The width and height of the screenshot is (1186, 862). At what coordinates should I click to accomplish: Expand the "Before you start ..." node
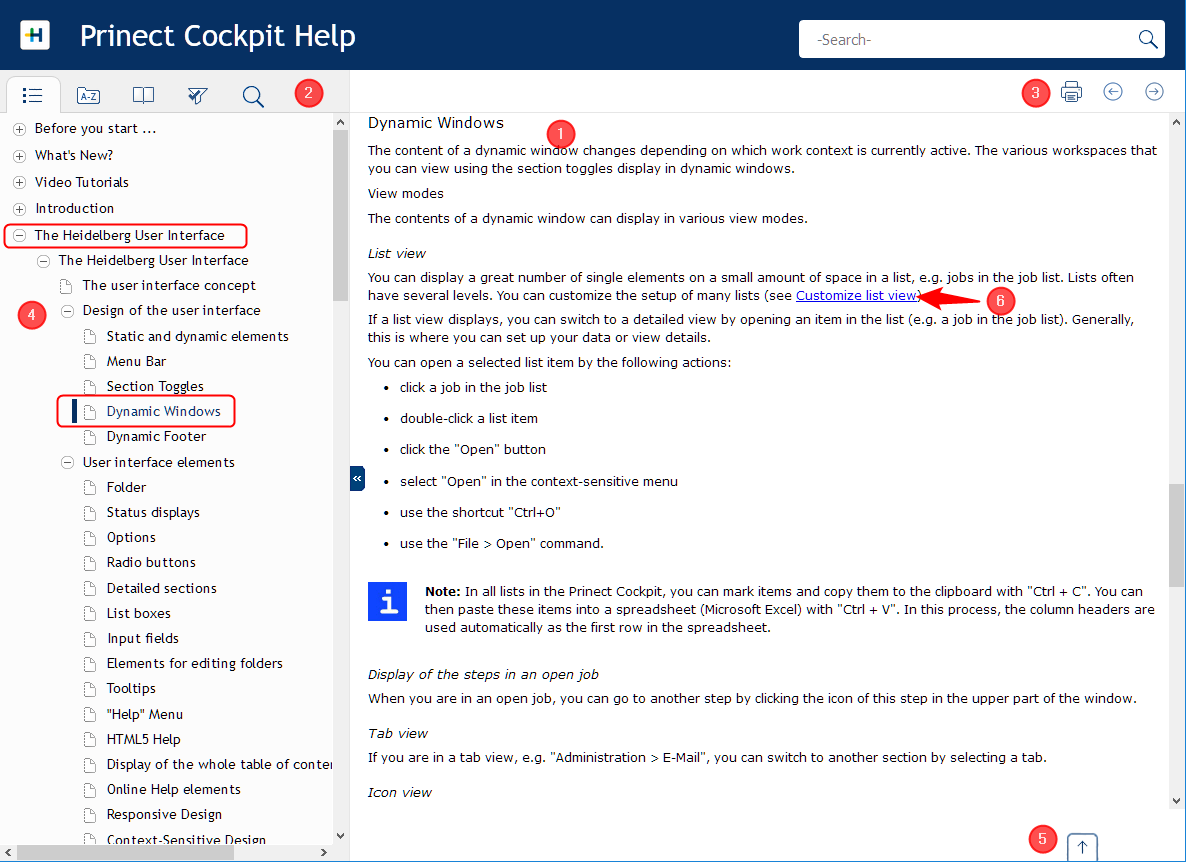[x=20, y=129]
